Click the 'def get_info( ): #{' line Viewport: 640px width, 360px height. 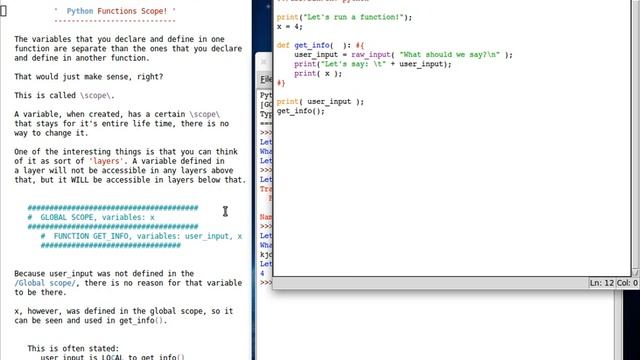coord(321,45)
